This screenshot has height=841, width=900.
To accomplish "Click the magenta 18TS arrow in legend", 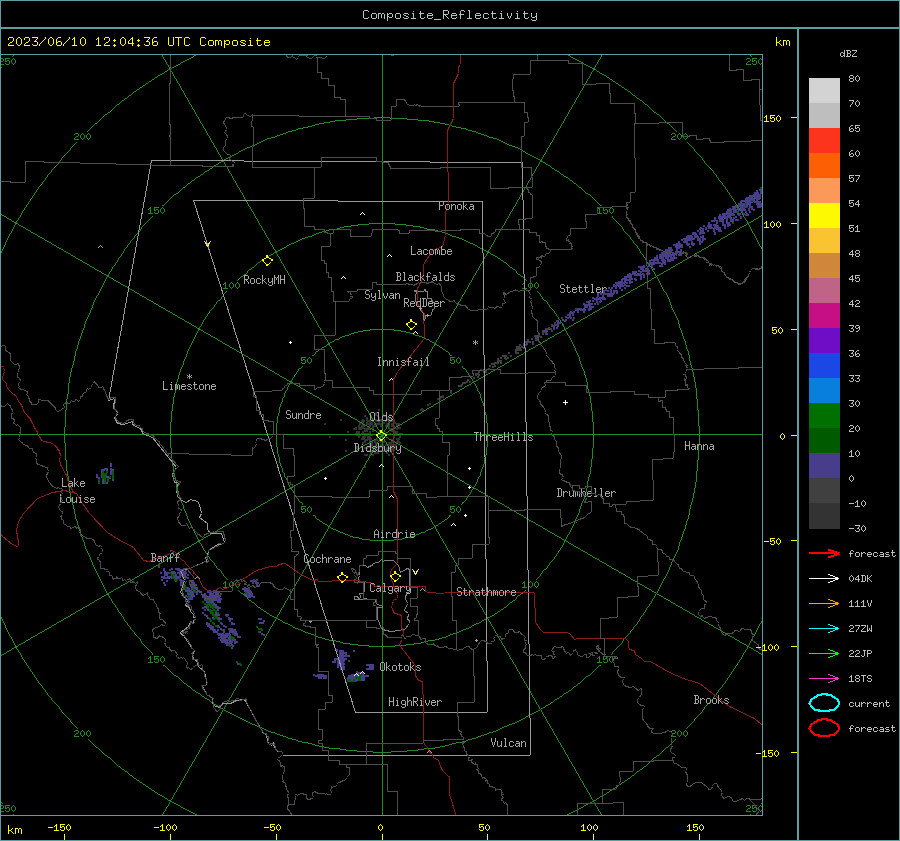I will 824,679.
